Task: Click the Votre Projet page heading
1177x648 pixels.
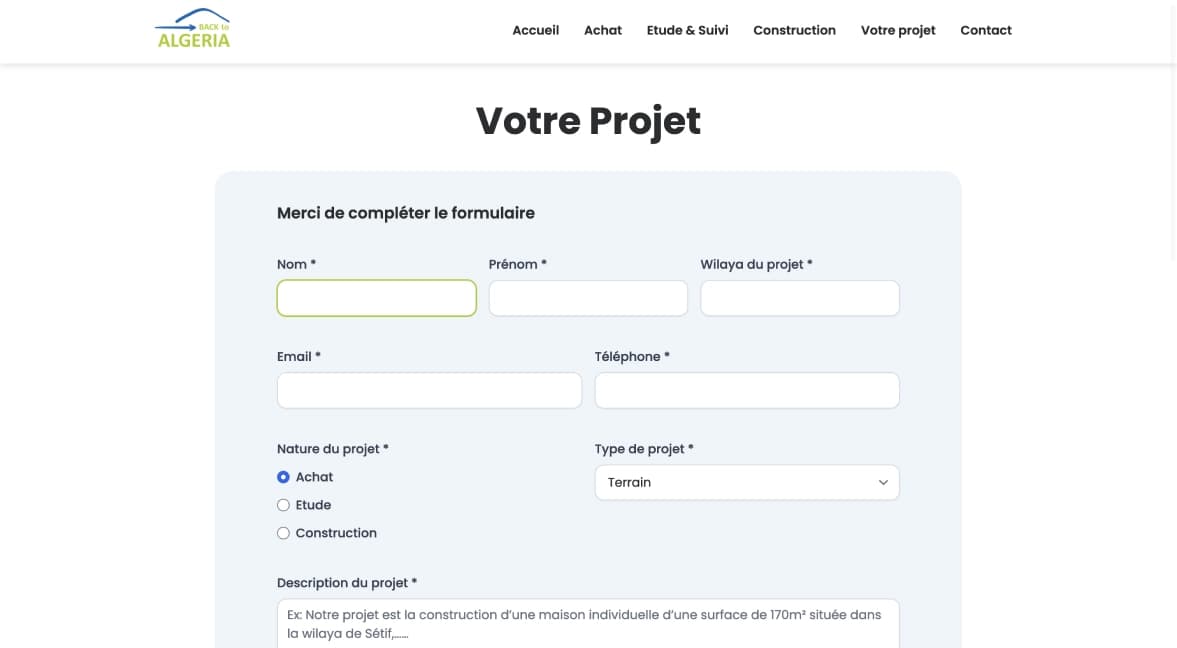Action: click(588, 121)
